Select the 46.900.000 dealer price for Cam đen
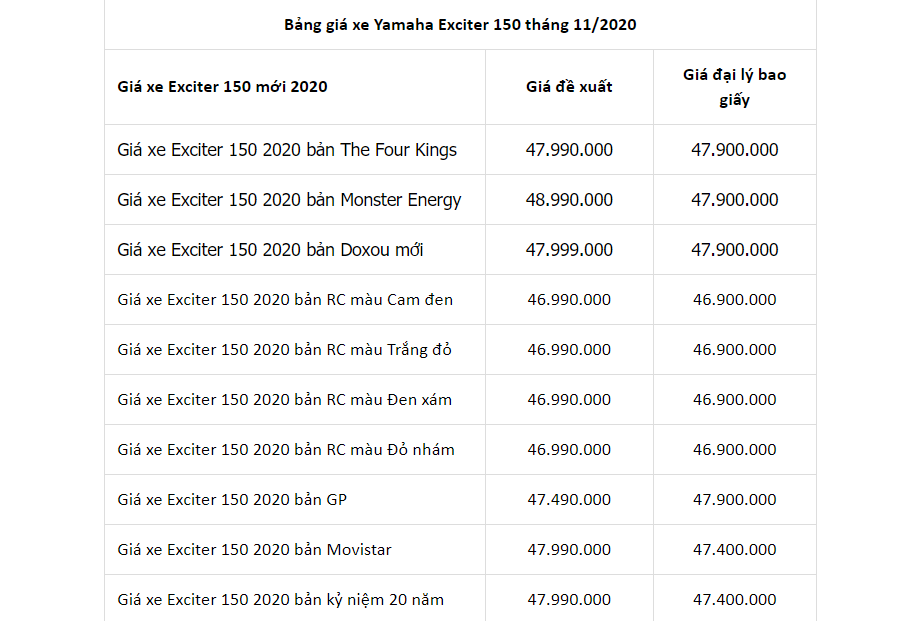This screenshot has width=912, height=621. point(735,300)
